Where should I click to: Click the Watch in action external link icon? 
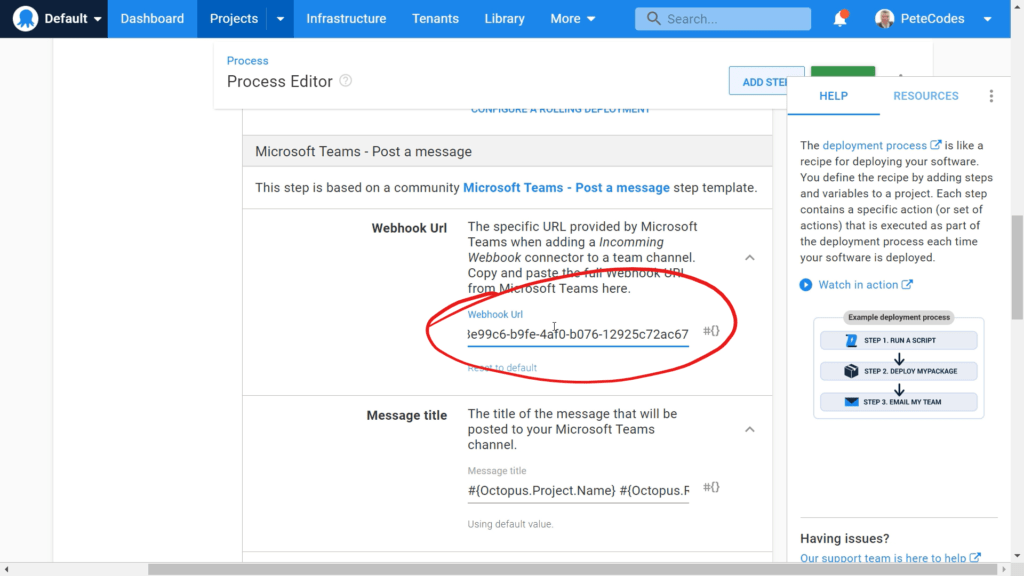coord(907,284)
